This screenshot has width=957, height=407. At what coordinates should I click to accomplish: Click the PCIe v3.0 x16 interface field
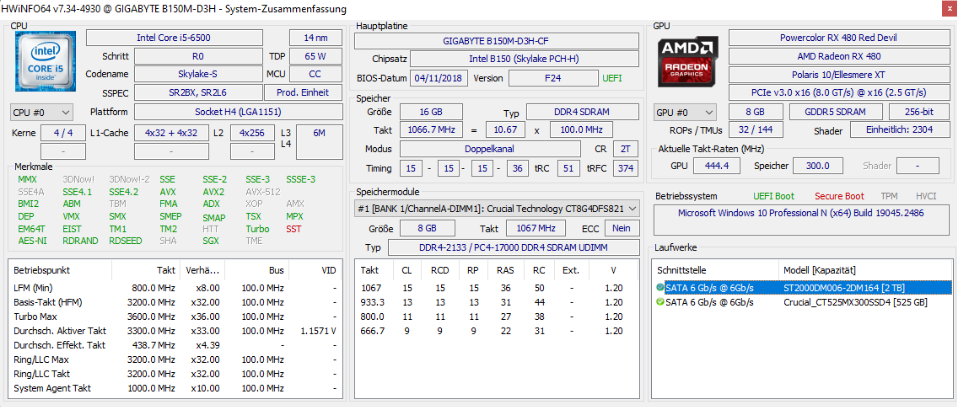pyautogui.click(x=838, y=93)
